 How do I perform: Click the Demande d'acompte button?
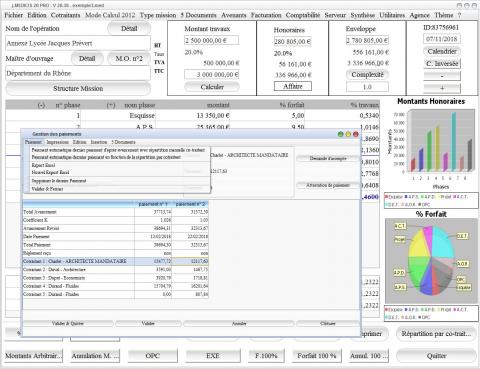(328, 159)
